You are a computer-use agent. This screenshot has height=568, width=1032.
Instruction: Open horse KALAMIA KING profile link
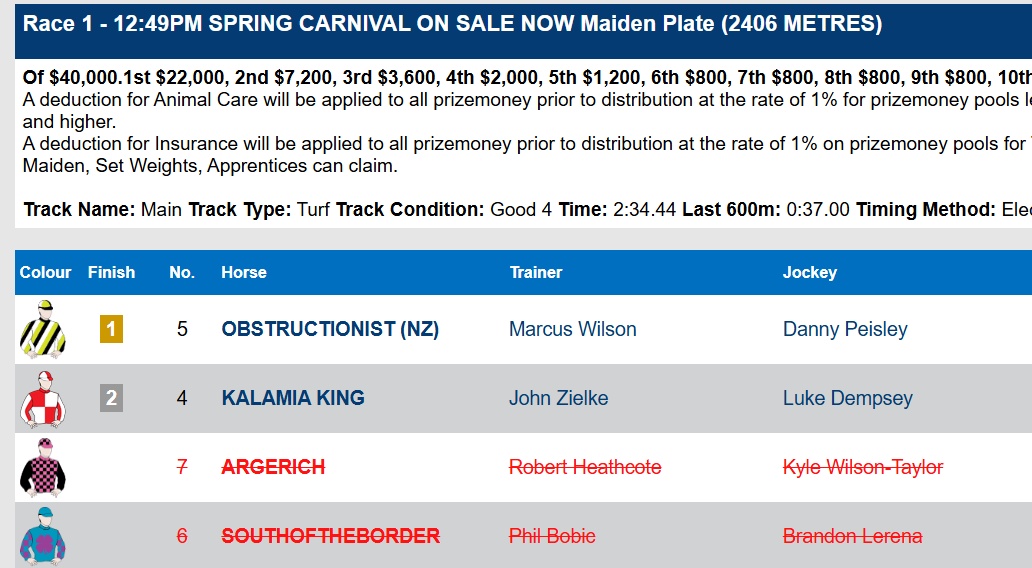click(x=293, y=398)
